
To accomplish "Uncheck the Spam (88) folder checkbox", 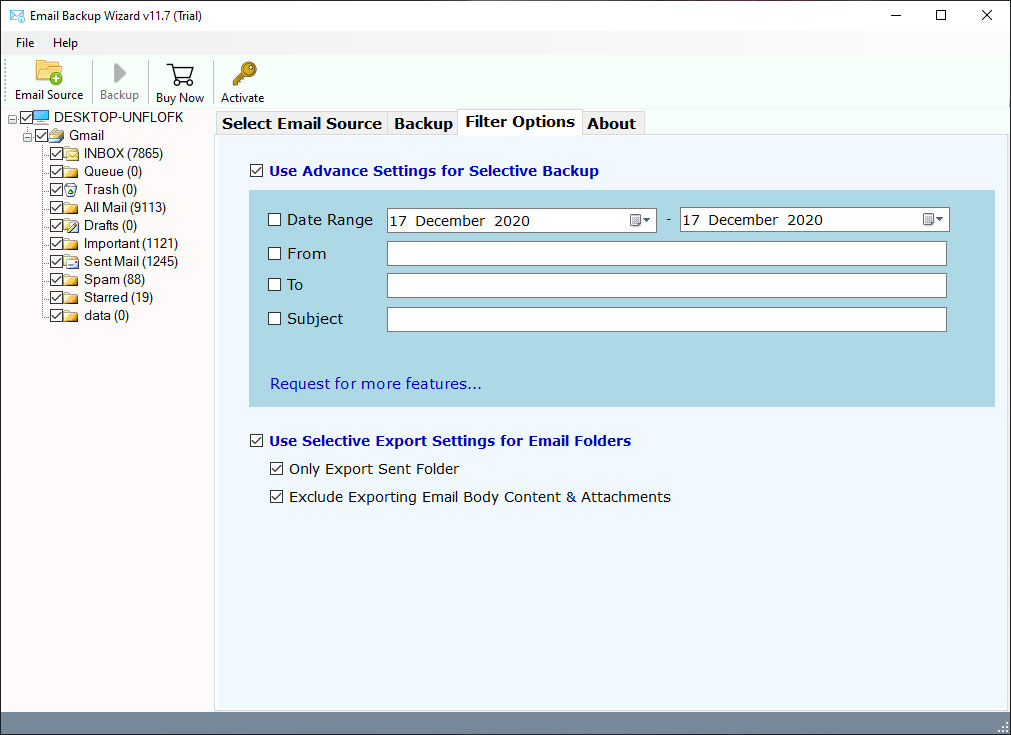I will 56,280.
